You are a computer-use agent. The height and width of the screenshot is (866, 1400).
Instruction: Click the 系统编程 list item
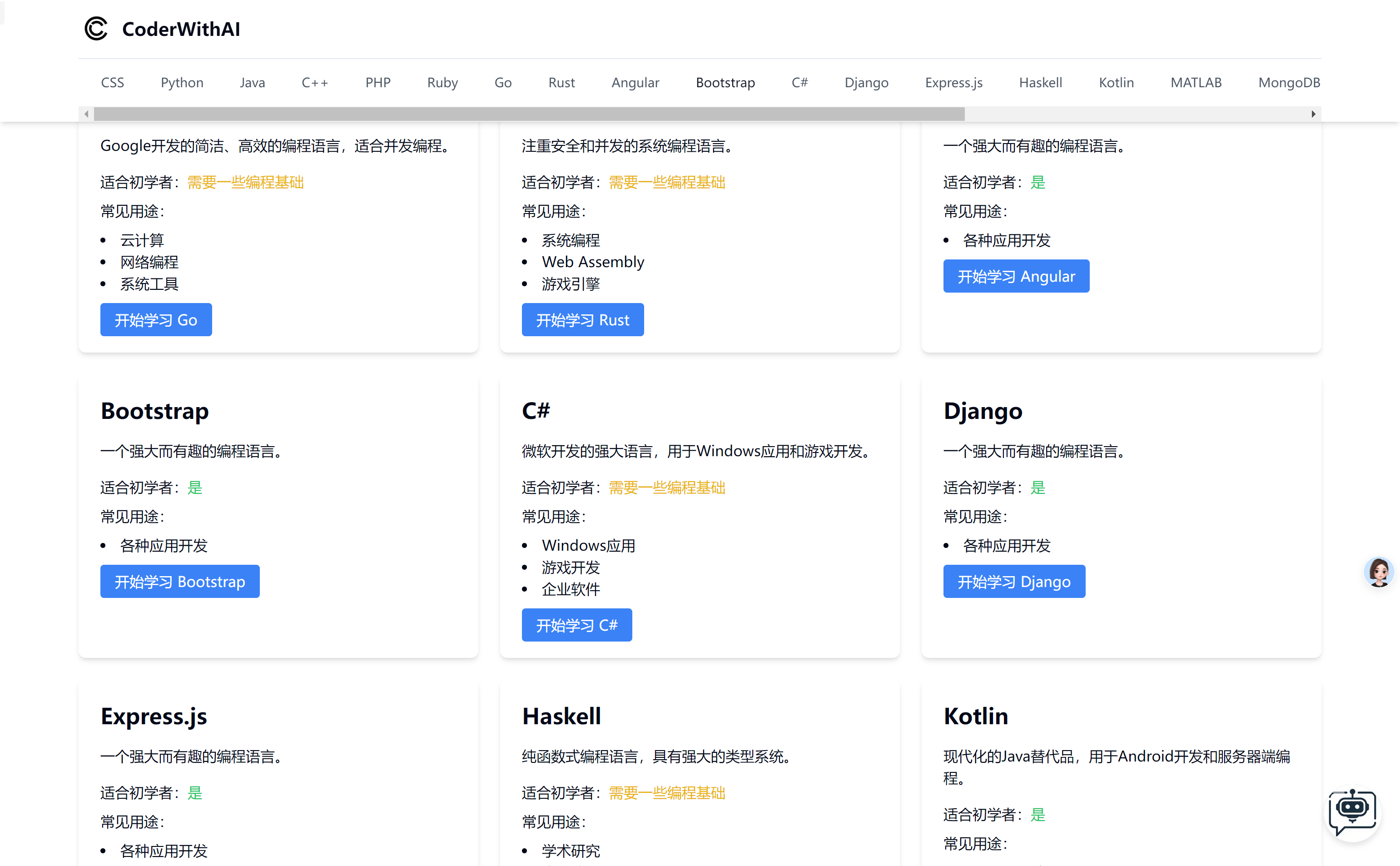coord(571,240)
